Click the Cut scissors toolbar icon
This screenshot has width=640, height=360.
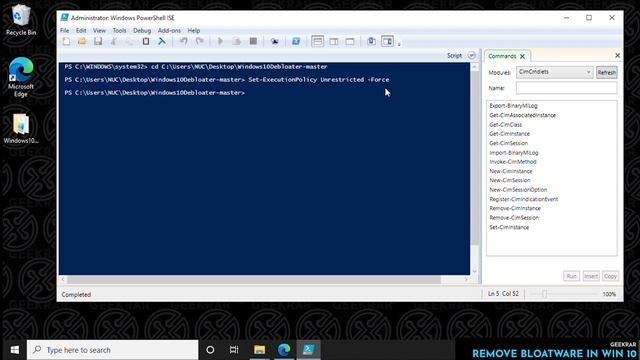(114, 41)
